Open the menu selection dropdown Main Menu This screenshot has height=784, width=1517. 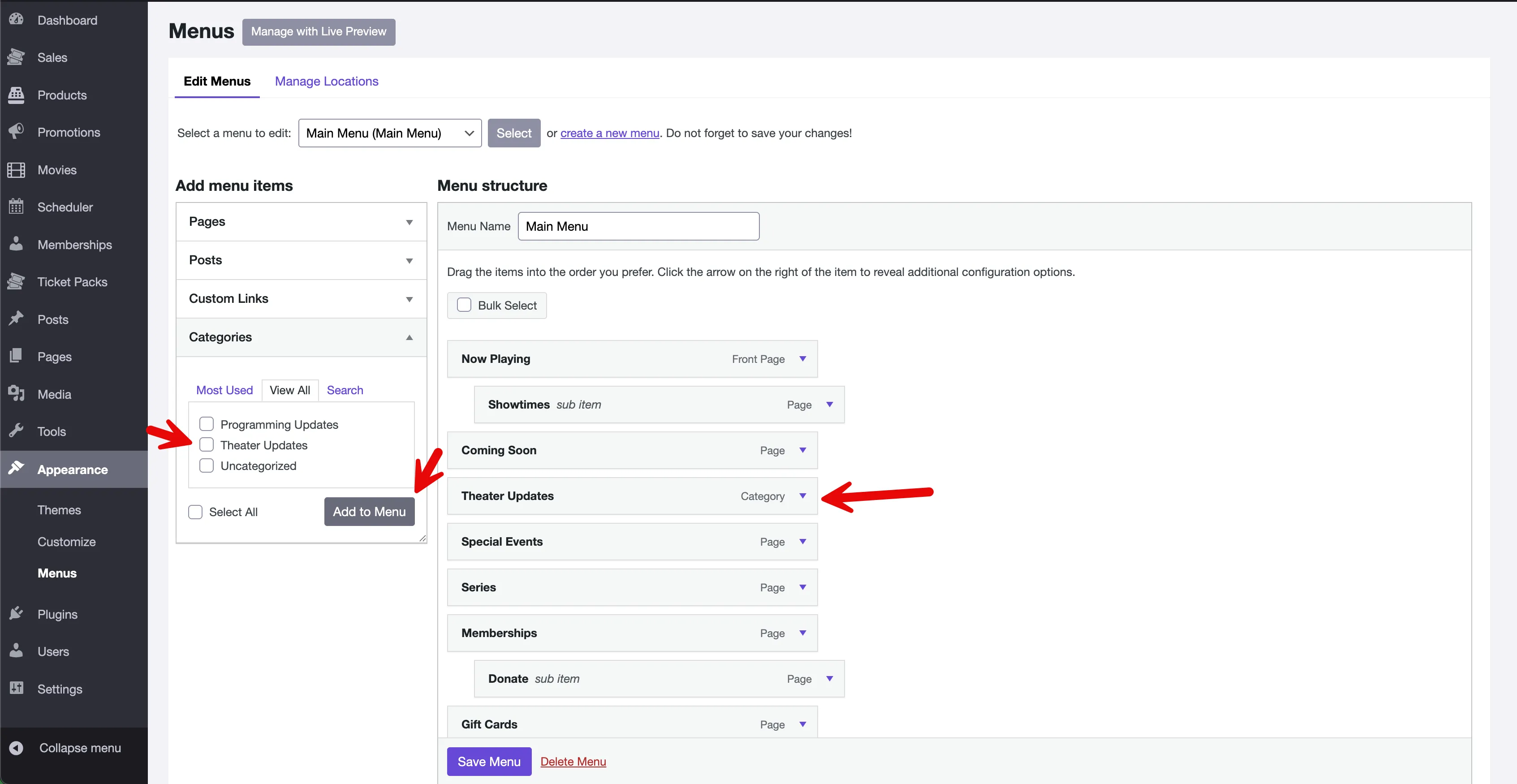[x=390, y=133]
